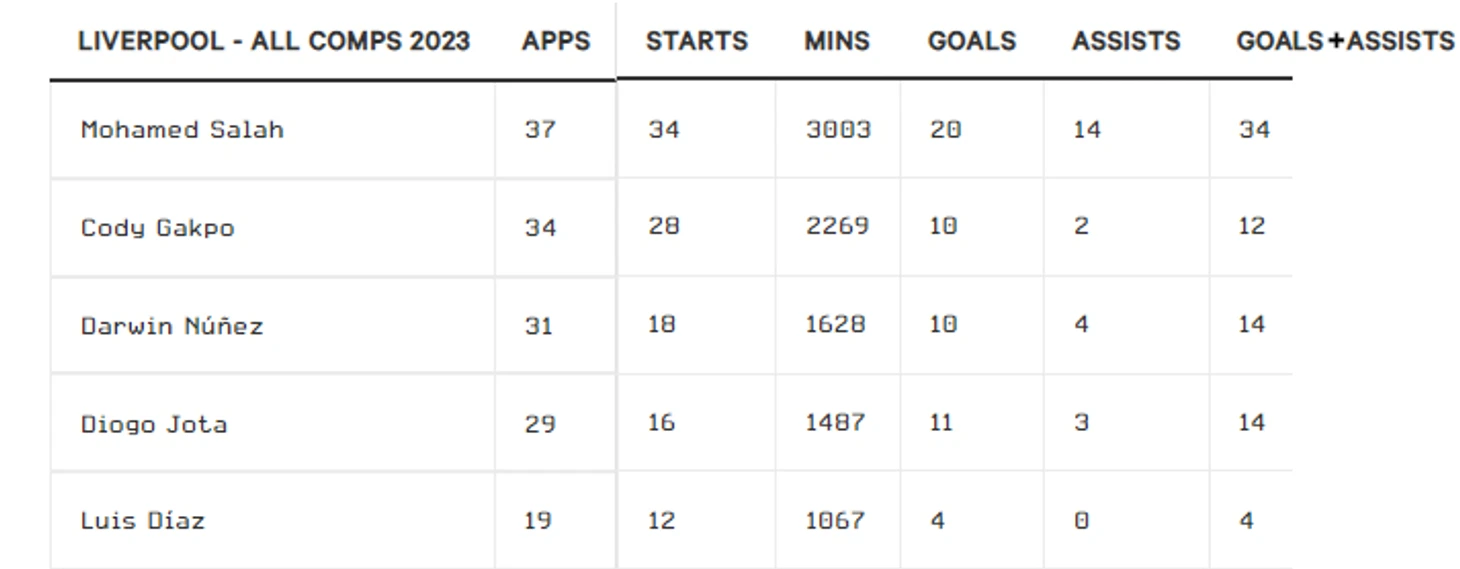Select the Luis Díaz name cell
The image size is (1460, 569).
pyautogui.click(x=143, y=521)
